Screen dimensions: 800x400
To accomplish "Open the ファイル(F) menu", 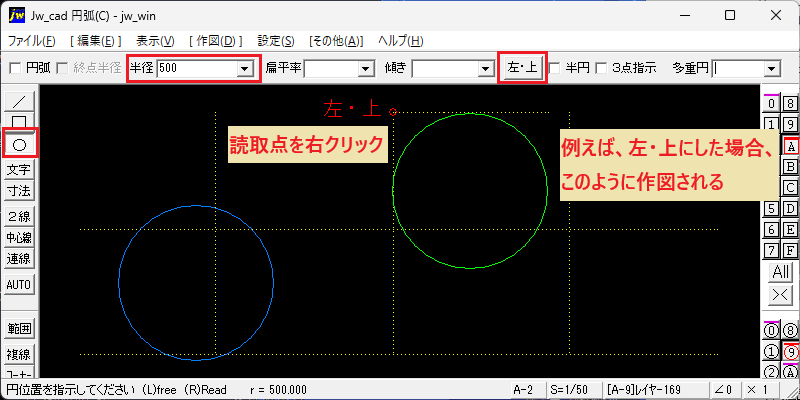I will click(x=32, y=41).
